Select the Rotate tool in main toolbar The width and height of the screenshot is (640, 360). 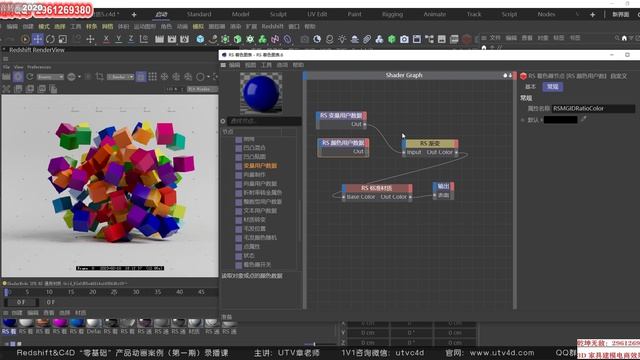point(50,39)
